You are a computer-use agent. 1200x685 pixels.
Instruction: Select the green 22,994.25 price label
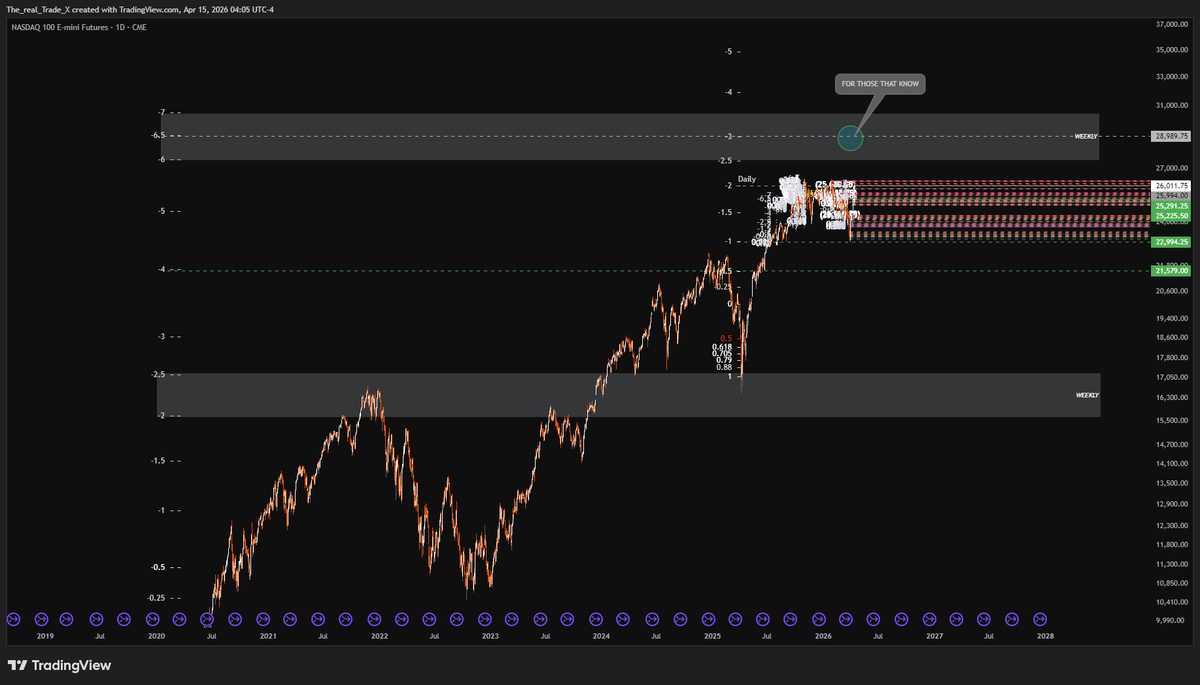(x=1170, y=241)
